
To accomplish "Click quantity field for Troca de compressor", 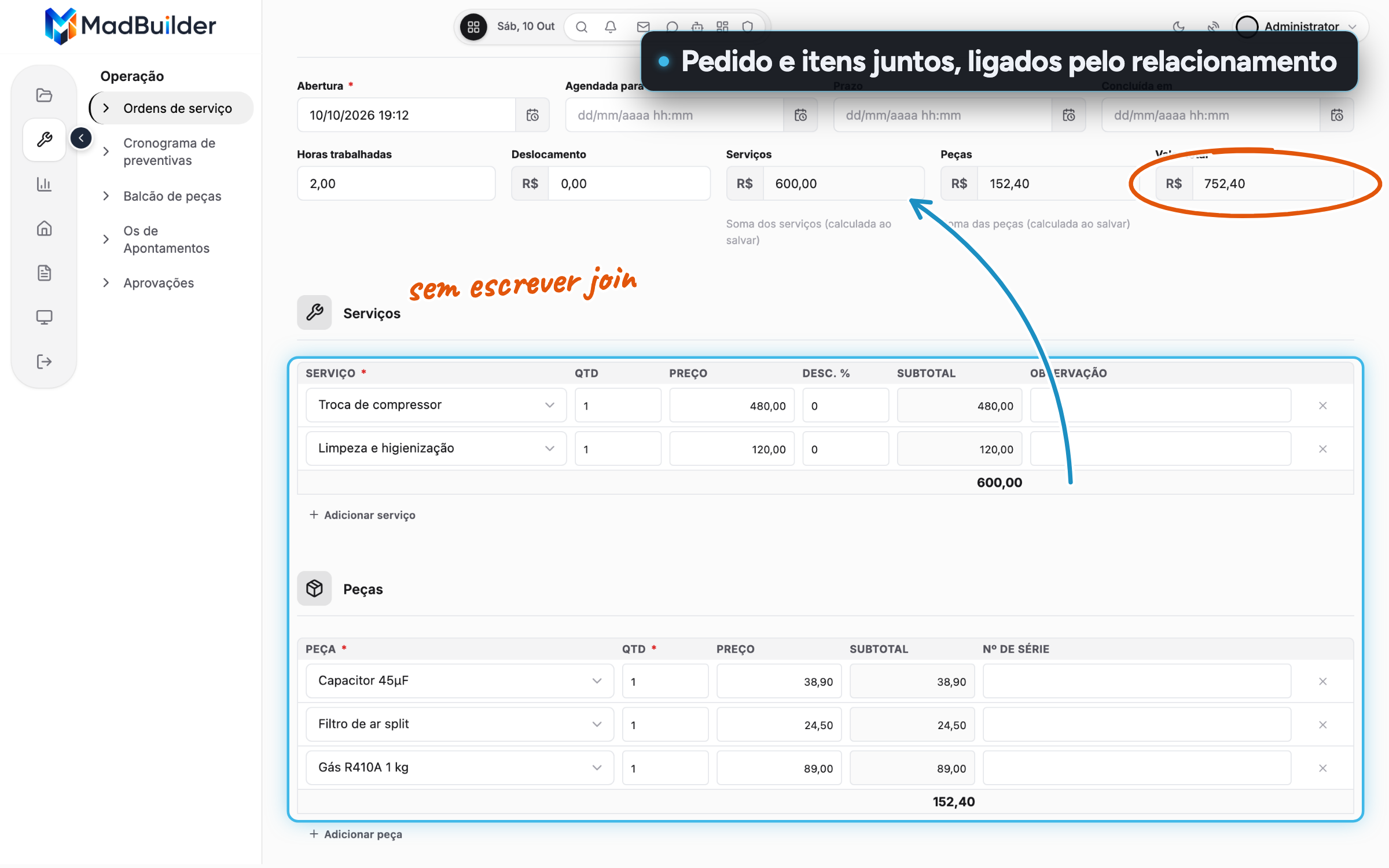I will coord(618,405).
